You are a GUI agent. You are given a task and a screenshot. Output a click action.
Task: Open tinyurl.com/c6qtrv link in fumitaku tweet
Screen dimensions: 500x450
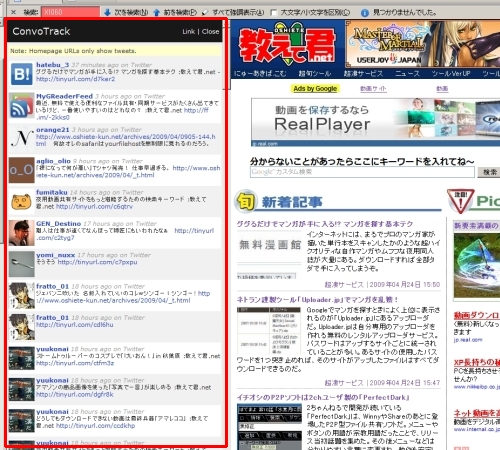94,207
